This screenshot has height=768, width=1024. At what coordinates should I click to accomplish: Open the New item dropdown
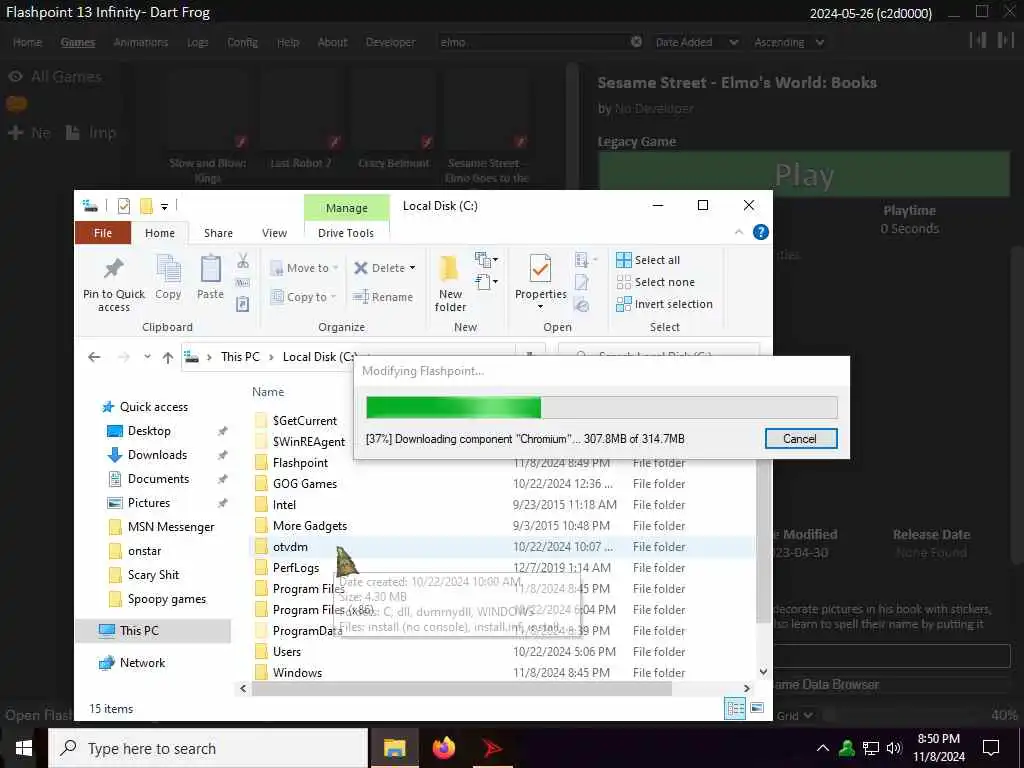click(487, 259)
